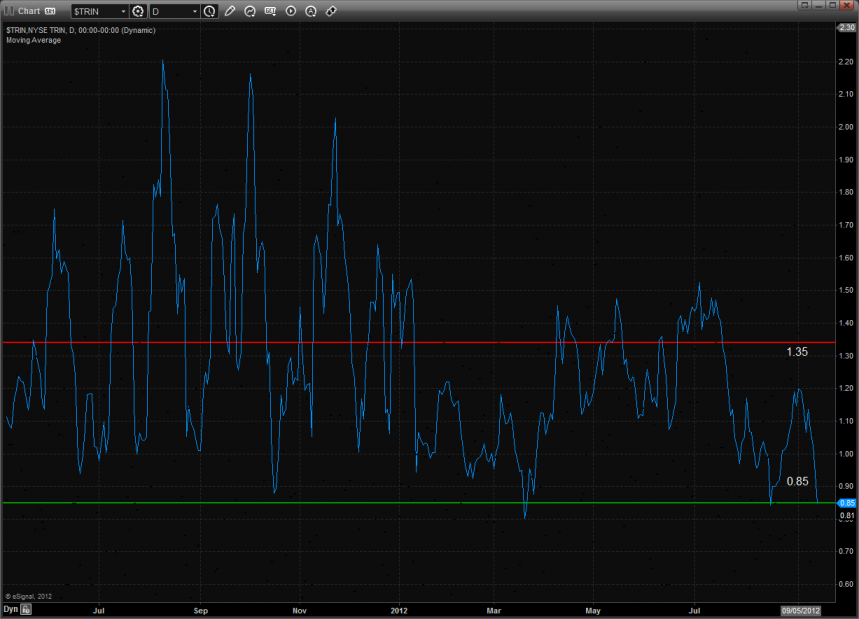Click the blue 0.85 current price marker
The width and height of the screenshot is (859, 619).
[x=847, y=503]
